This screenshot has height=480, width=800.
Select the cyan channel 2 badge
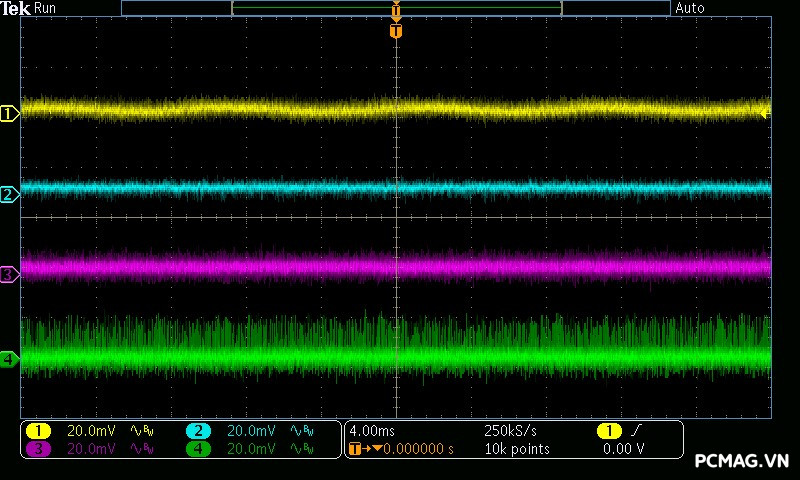point(198,431)
